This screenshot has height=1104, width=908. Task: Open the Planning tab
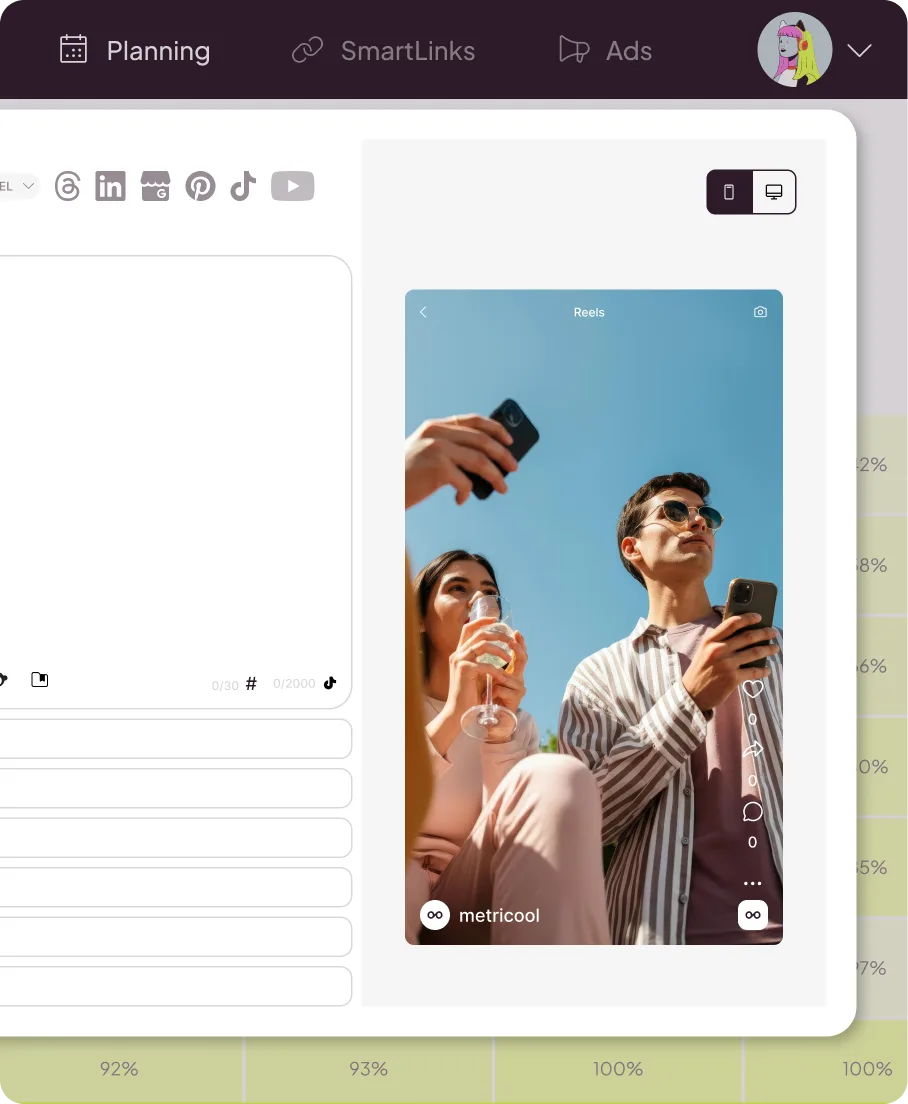click(135, 51)
